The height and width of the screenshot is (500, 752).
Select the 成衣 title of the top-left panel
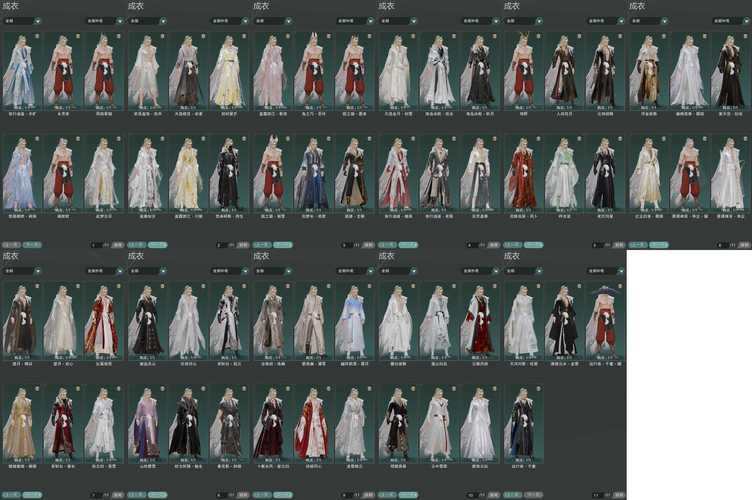pyautogui.click(x=10, y=6)
